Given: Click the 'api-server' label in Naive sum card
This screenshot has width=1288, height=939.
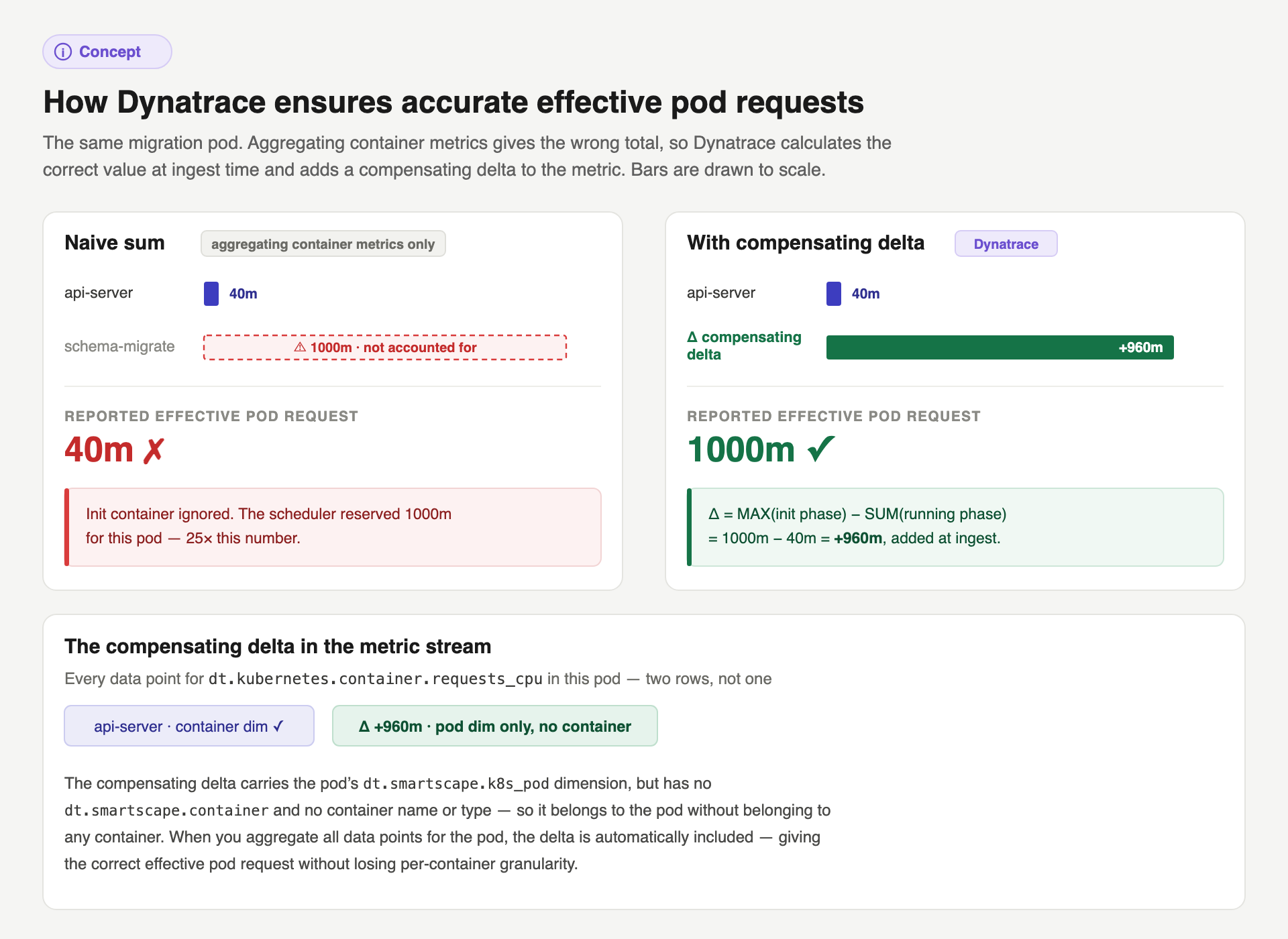Looking at the screenshot, I should point(99,292).
